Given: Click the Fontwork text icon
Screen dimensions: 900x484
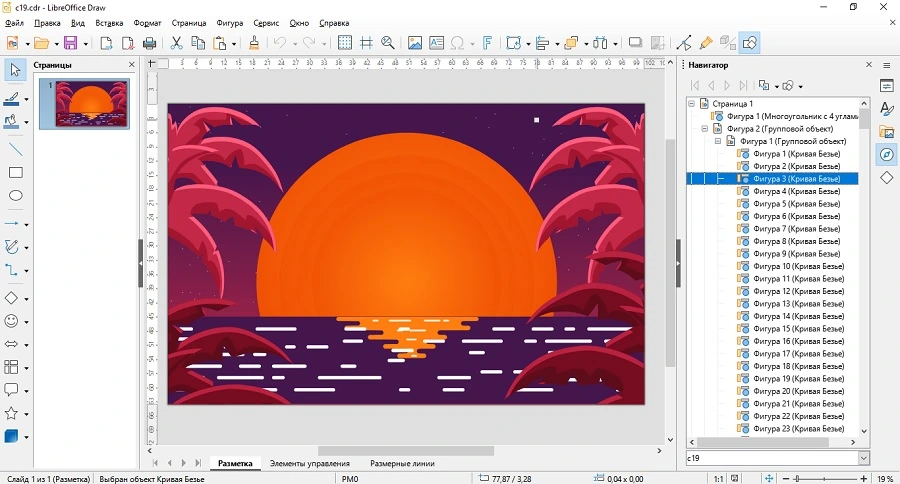Looking at the screenshot, I should tap(487, 43).
